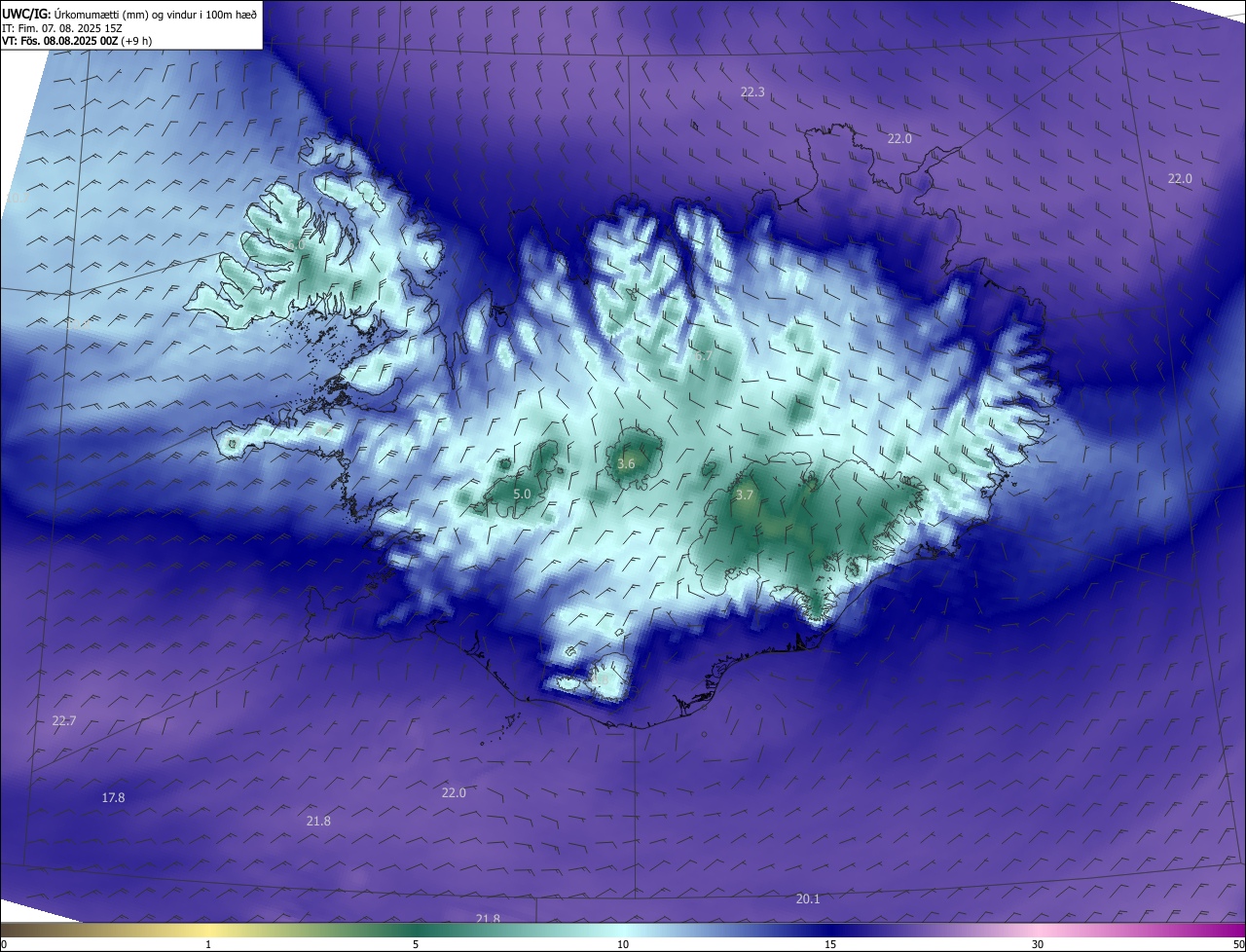Click the color scale tick label 0
The image size is (1246, 952).
click(x=4, y=945)
